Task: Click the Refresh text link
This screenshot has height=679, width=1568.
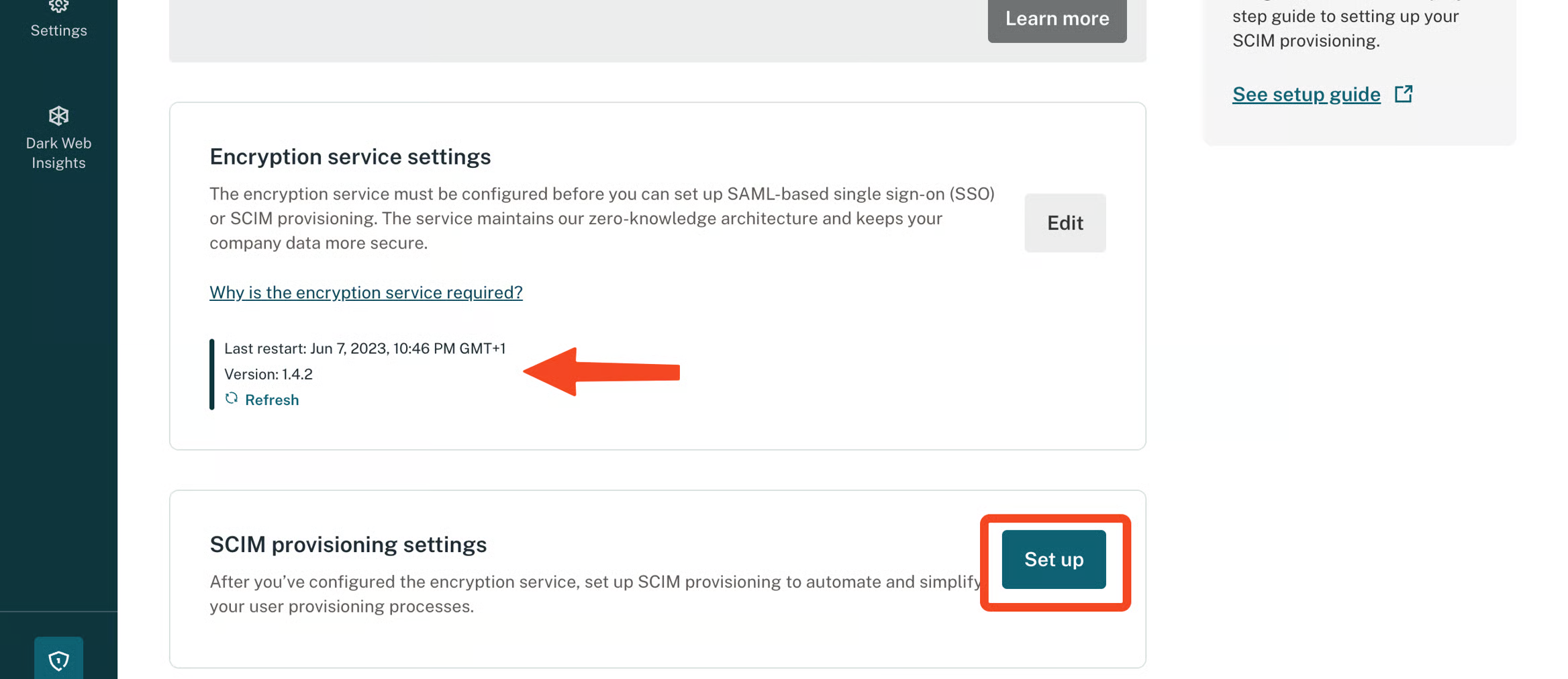Action: [x=272, y=400]
